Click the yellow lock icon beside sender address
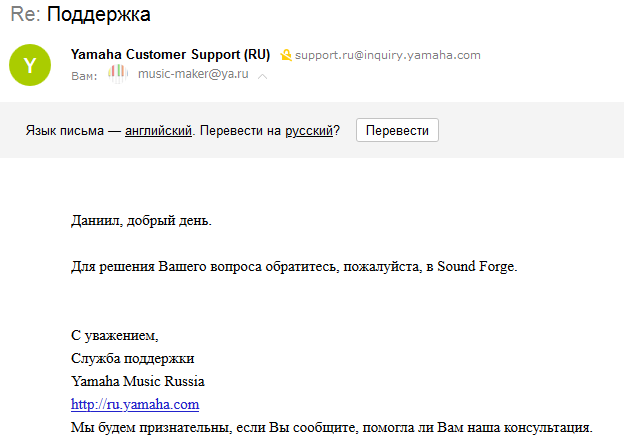Screen dimensions: 624x448 pyautogui.click(x=285, y=55)
